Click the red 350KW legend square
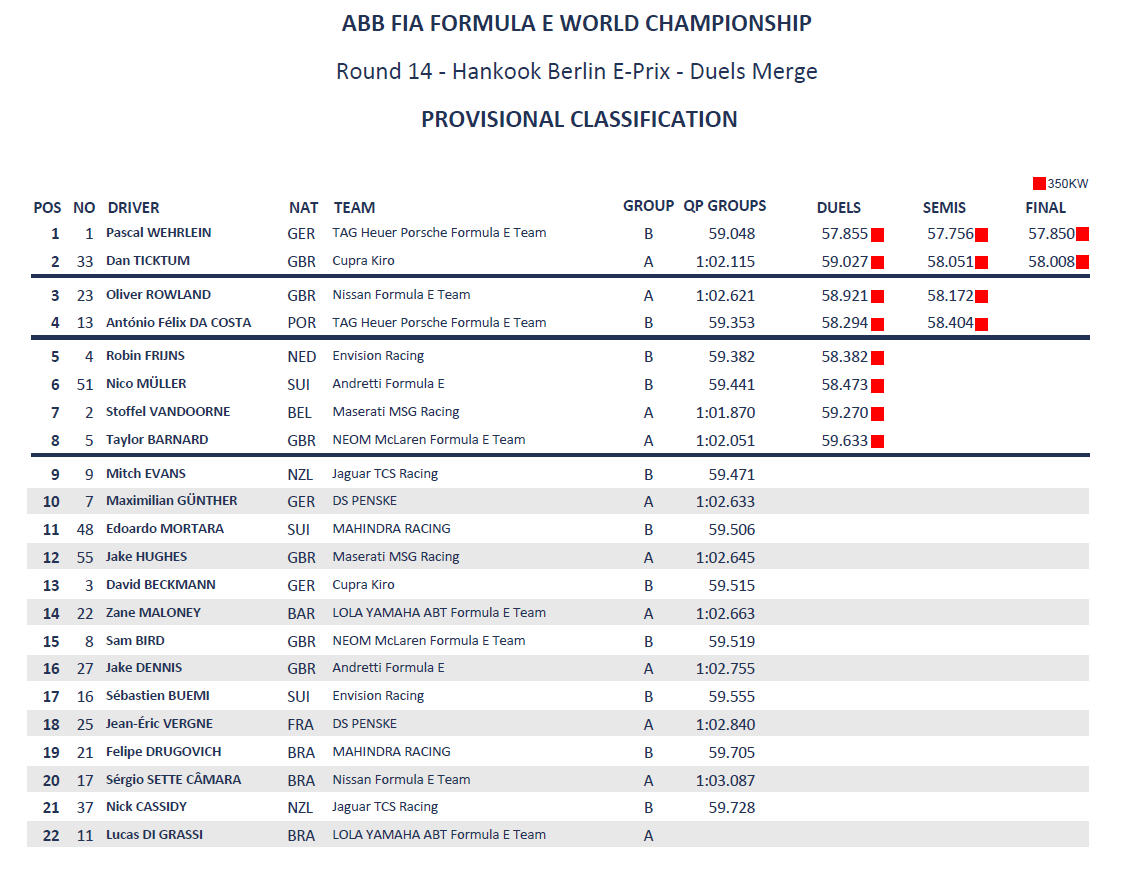Image resolution: width=1126 pixels, height=873 pixels. click(1039, 184)
